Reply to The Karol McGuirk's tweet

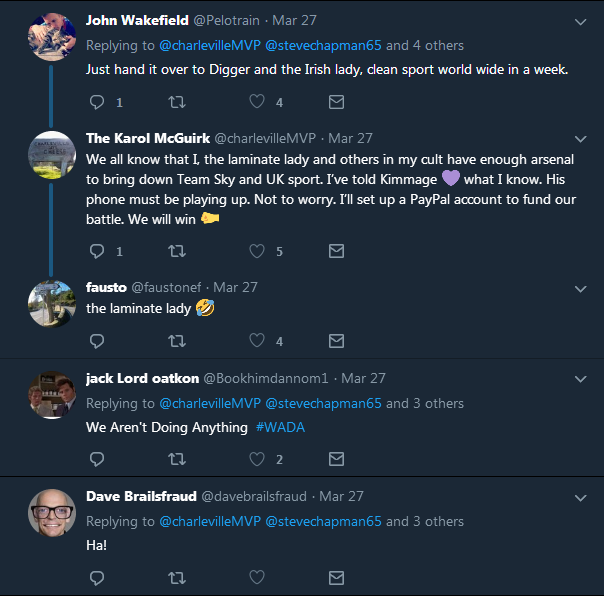[x=97, y=251]
